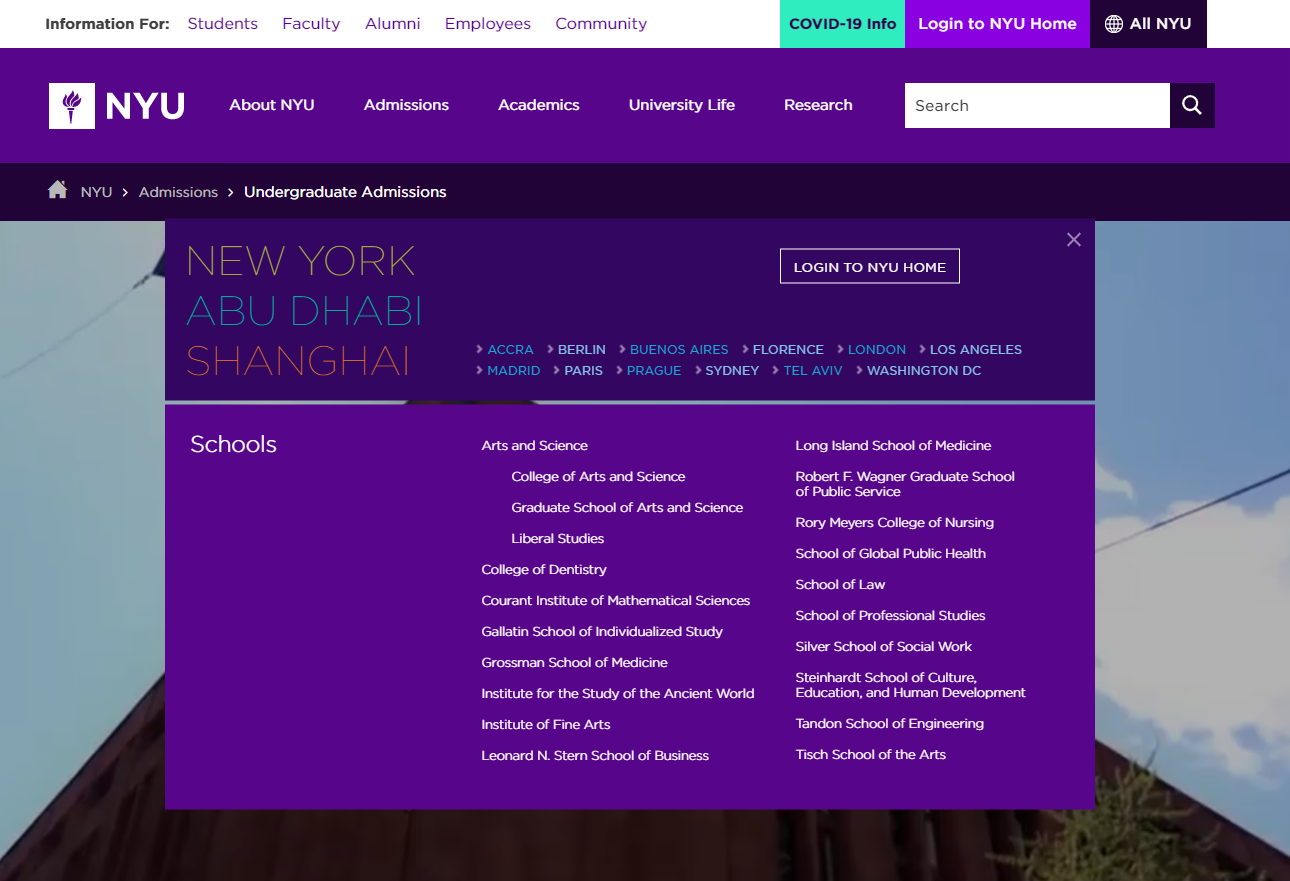Open the BERLIN global site link
Image resolution: width=1290 pixels, height=881 pixels.
(582, 350)
